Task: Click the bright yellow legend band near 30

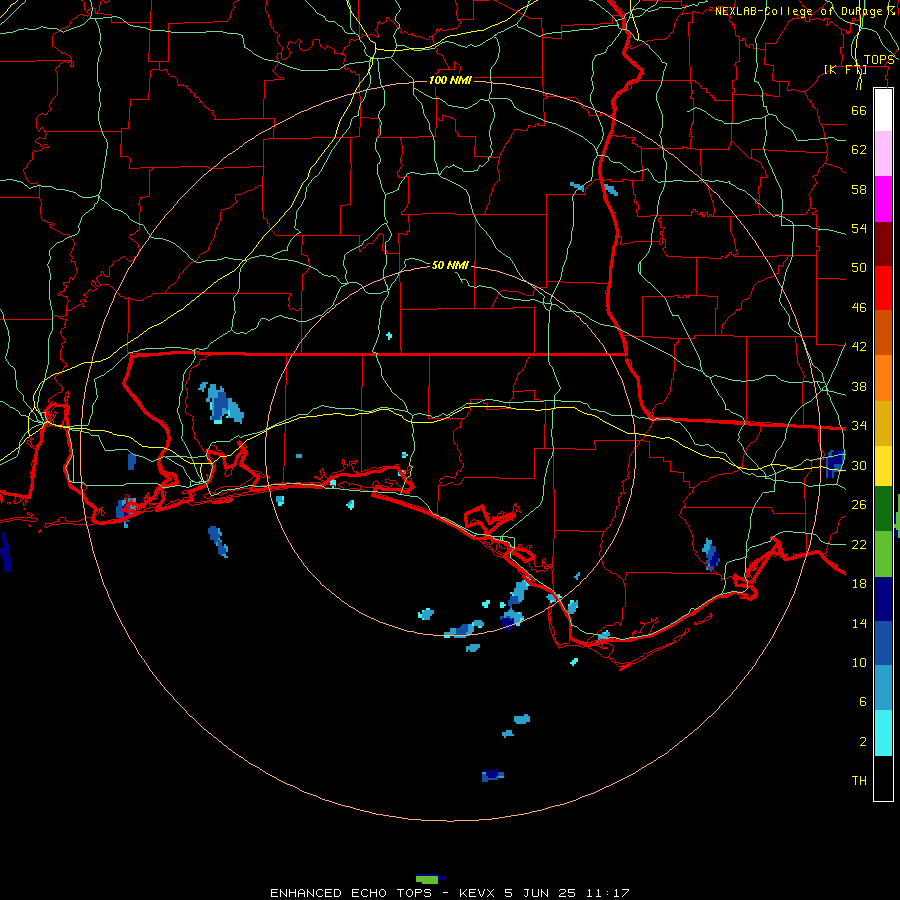Action: point(883,466)
